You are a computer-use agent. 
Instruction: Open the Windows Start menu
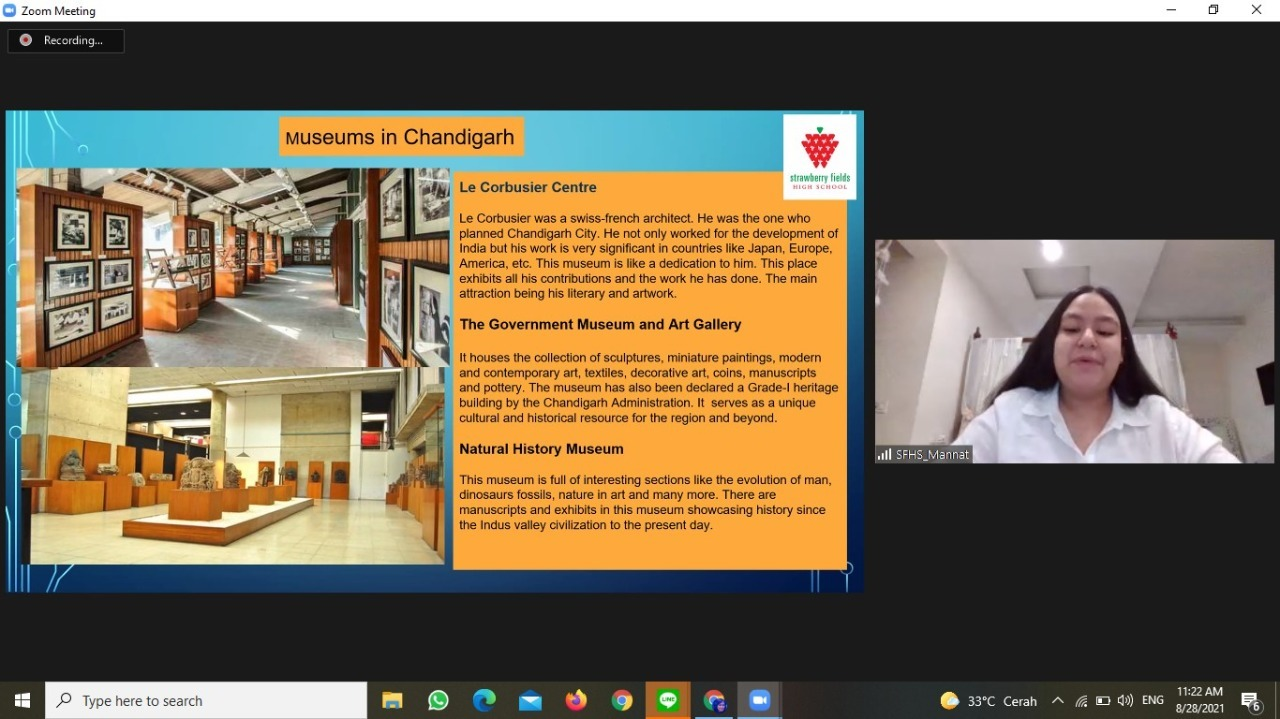22,701
